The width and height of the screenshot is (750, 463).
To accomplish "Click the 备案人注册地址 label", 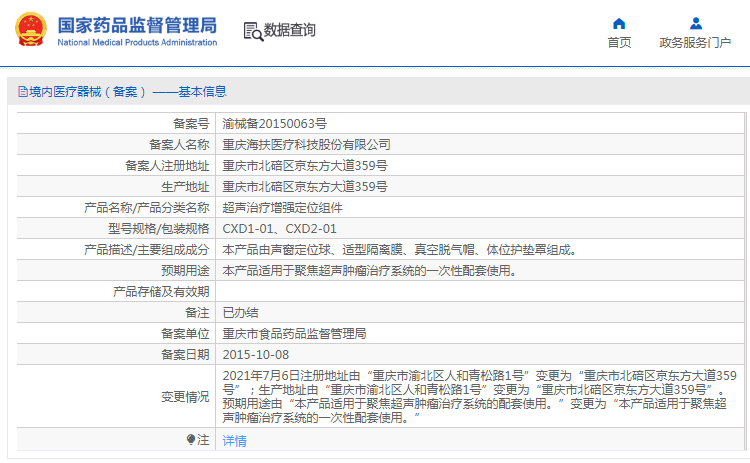I will [x=167, y=165].
